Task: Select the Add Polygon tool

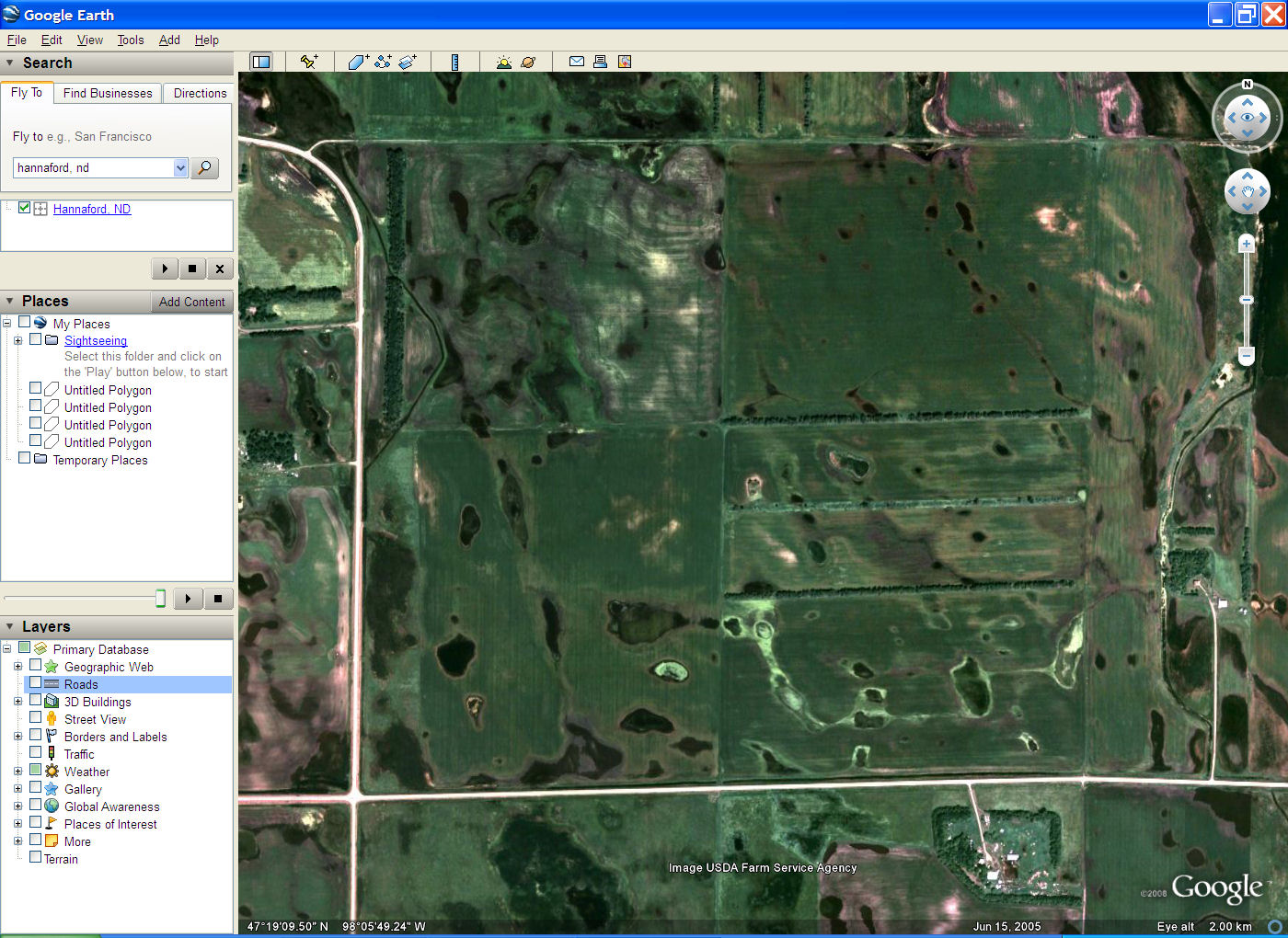Action: (x=358, y=62)
